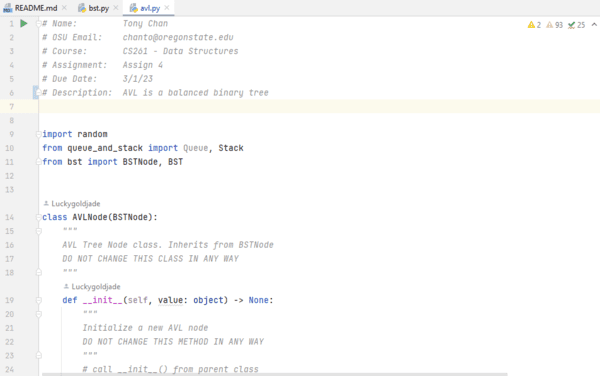The image size is (600, 376).
Task: Click 'AVLNode' in the class definition
Action: (x=90, y=217)
